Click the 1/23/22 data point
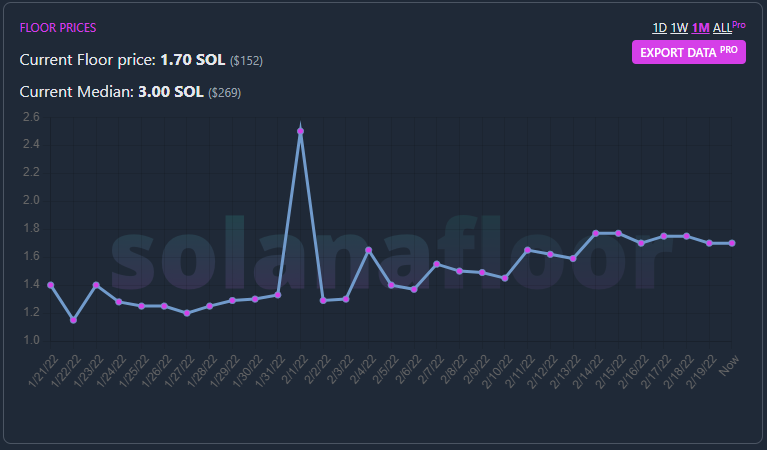The height and width of the screenshot is (450, 767). 96,285
